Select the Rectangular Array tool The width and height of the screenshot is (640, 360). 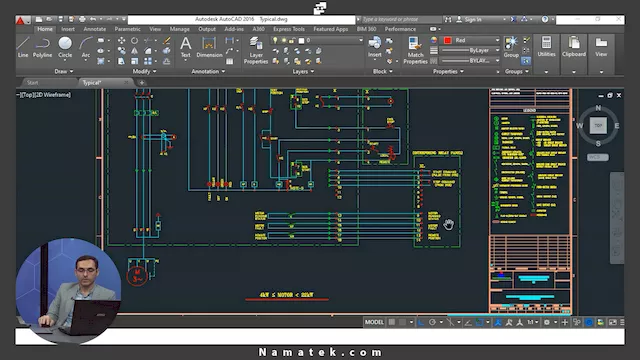[x=148, y=61]
